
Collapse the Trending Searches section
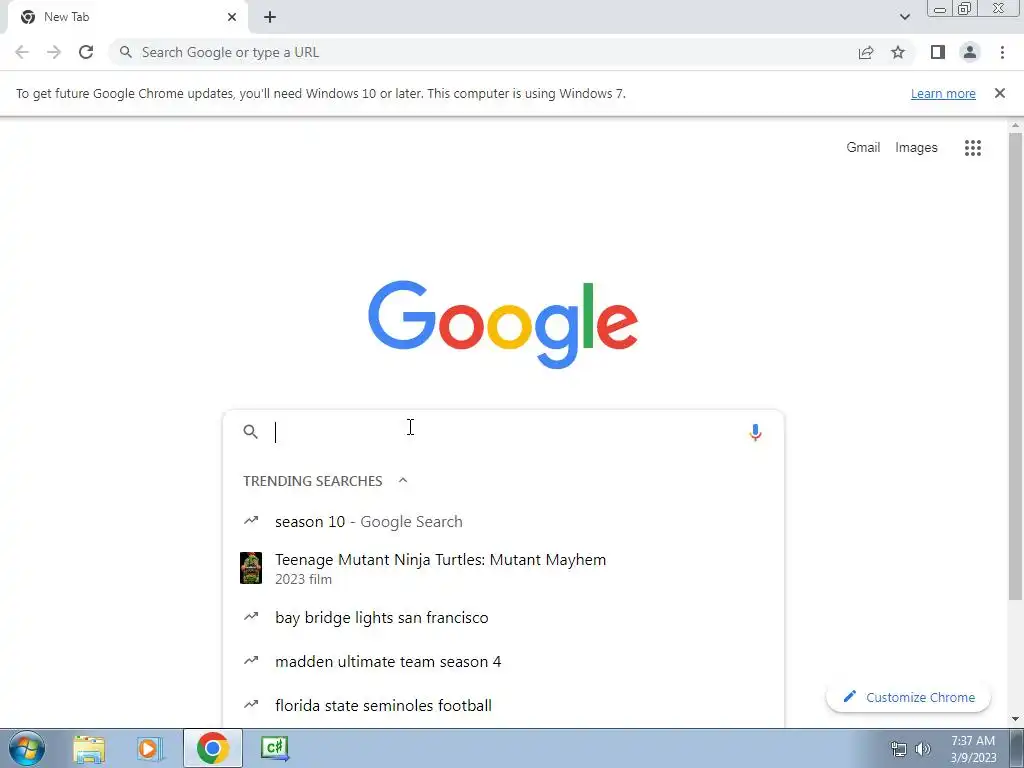point(403,481)
